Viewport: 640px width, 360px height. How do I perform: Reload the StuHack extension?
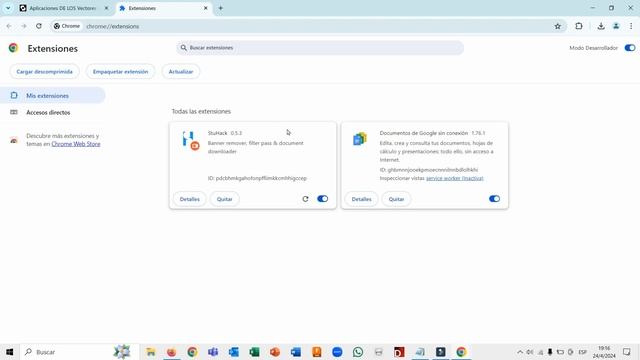[x=305, y=199]
